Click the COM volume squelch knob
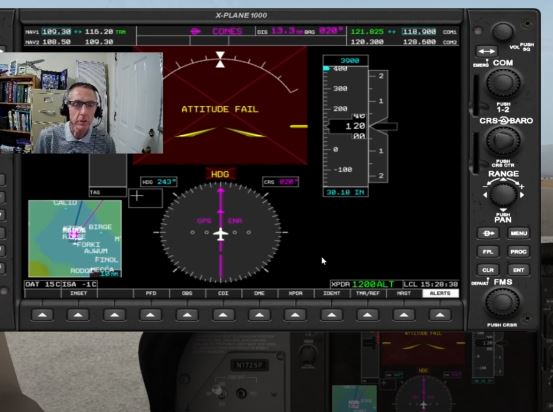The width and height of the screenshot is (553, 412). (x=503, y=32)
